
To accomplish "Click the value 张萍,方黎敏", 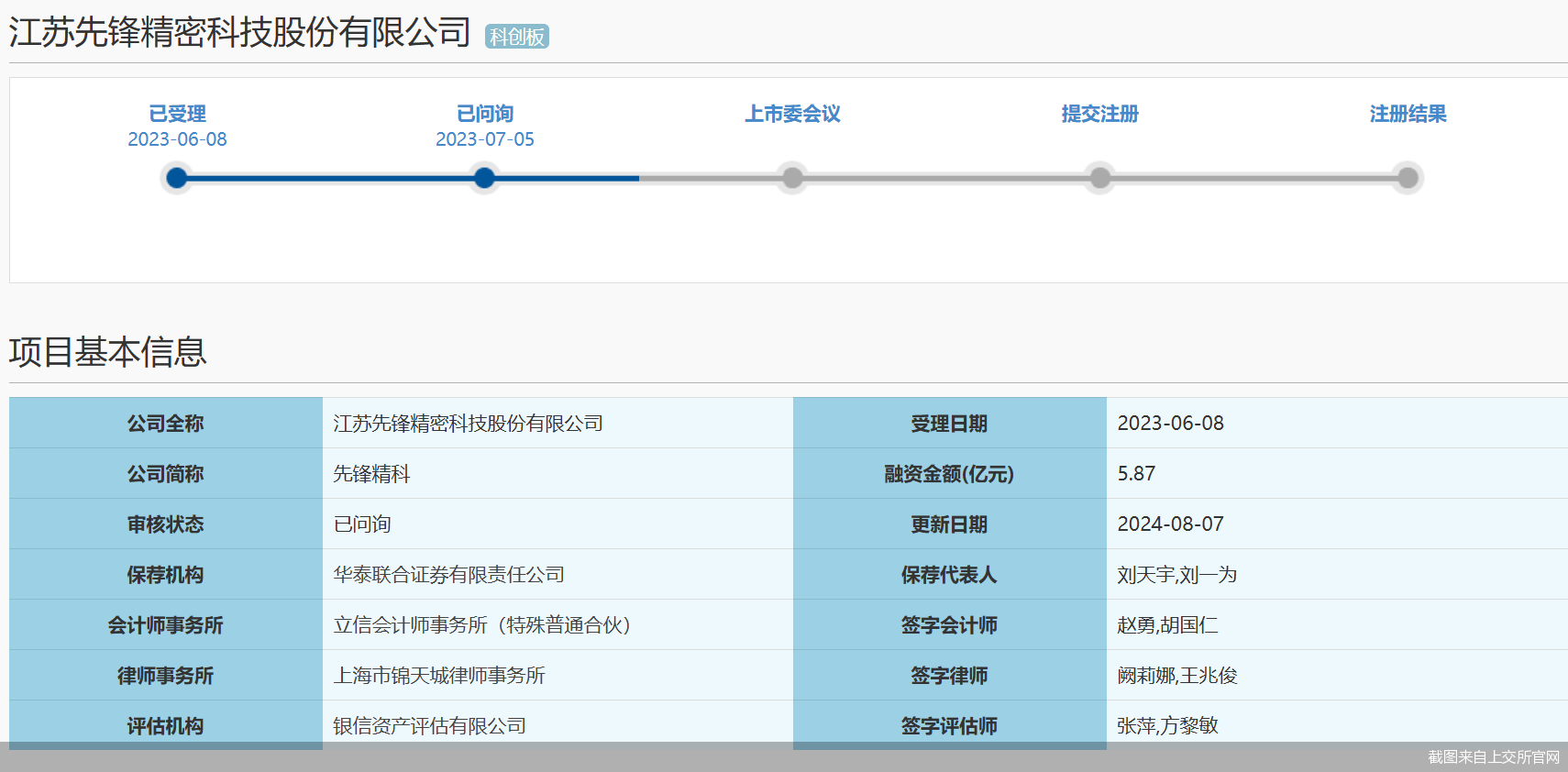I will tap(1167, 726).
